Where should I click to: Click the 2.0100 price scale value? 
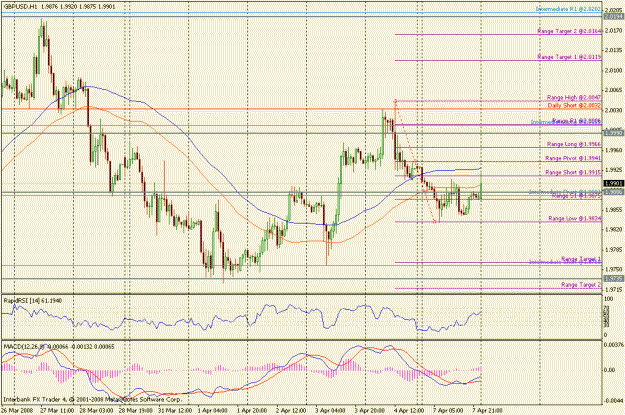pos(613,70)
